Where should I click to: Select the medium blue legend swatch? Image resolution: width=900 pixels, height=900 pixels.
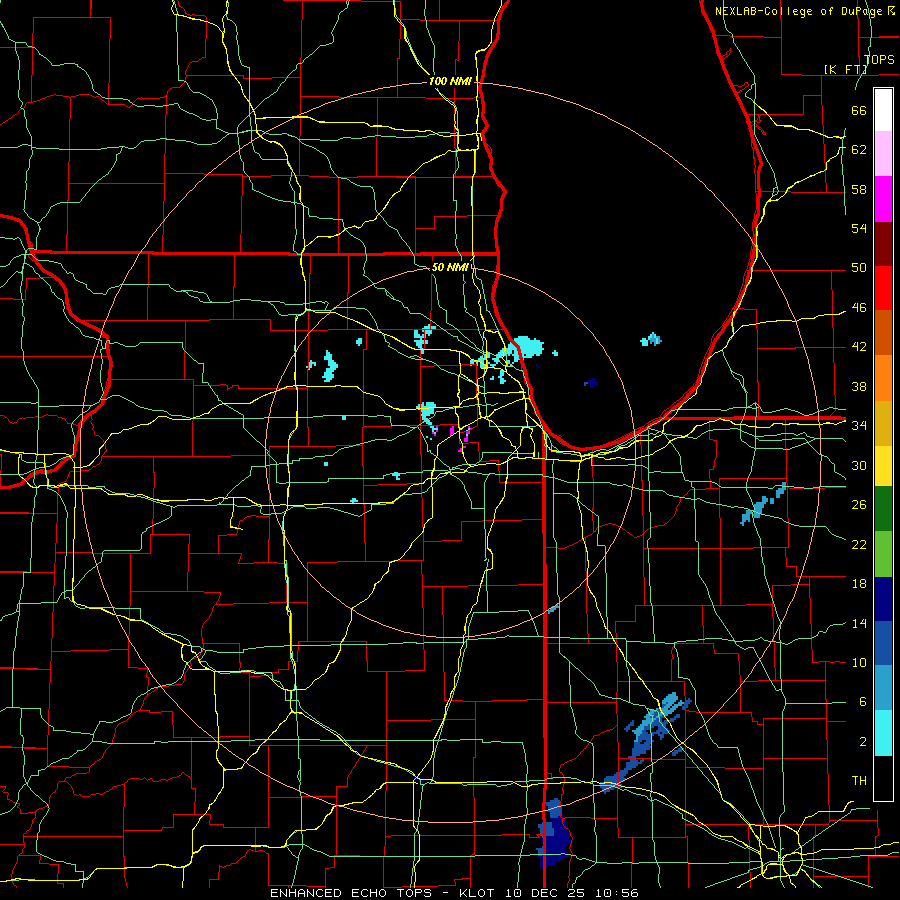pyautogui.click(x=883, y=643)
